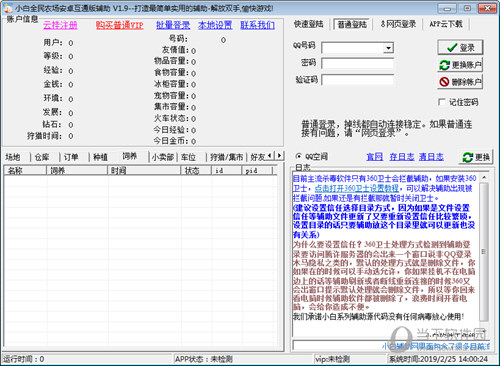
Task: Click the 云挂注册 link
Action: point(60,25)
